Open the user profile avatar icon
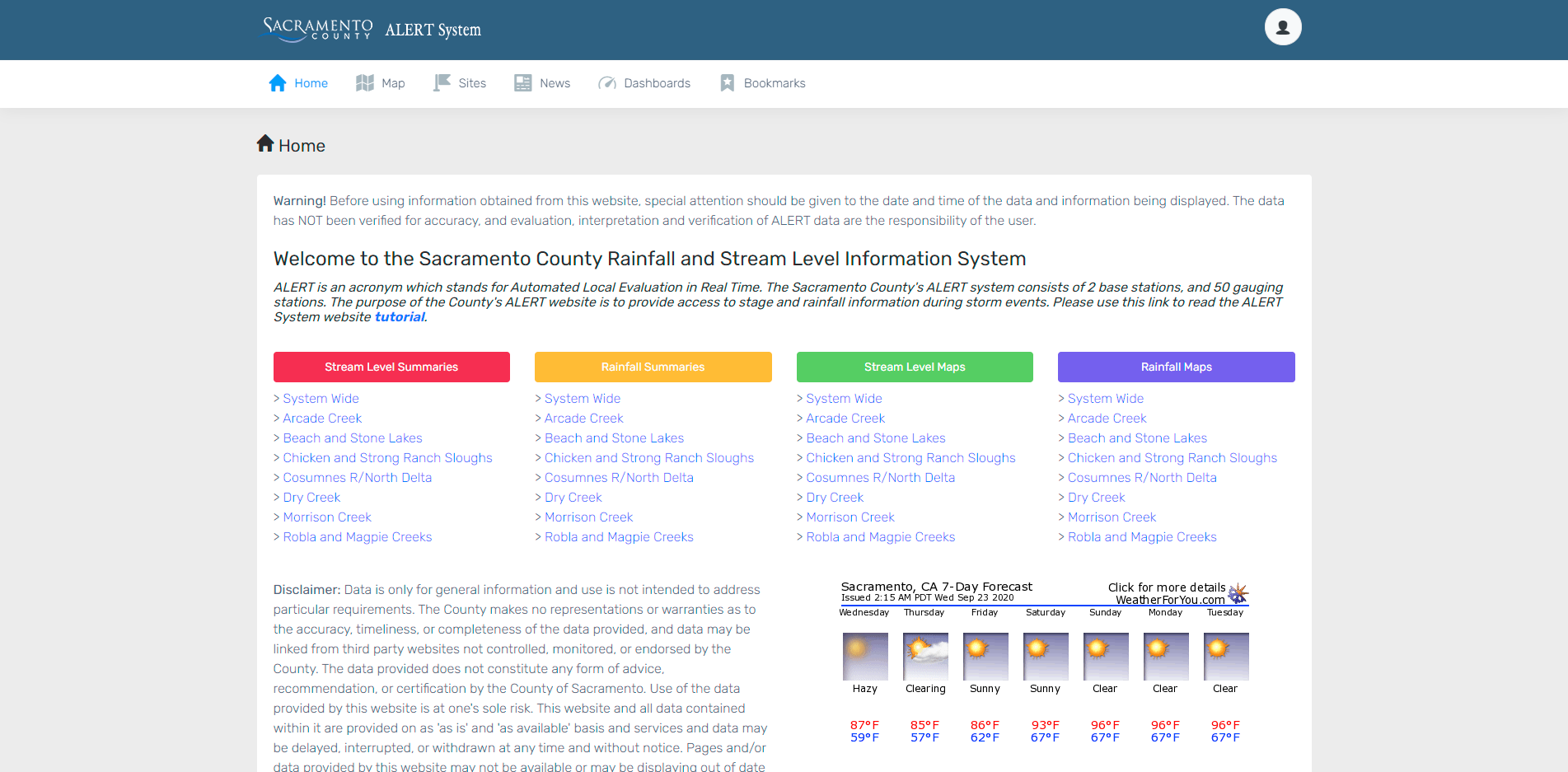 (1282, 27)
